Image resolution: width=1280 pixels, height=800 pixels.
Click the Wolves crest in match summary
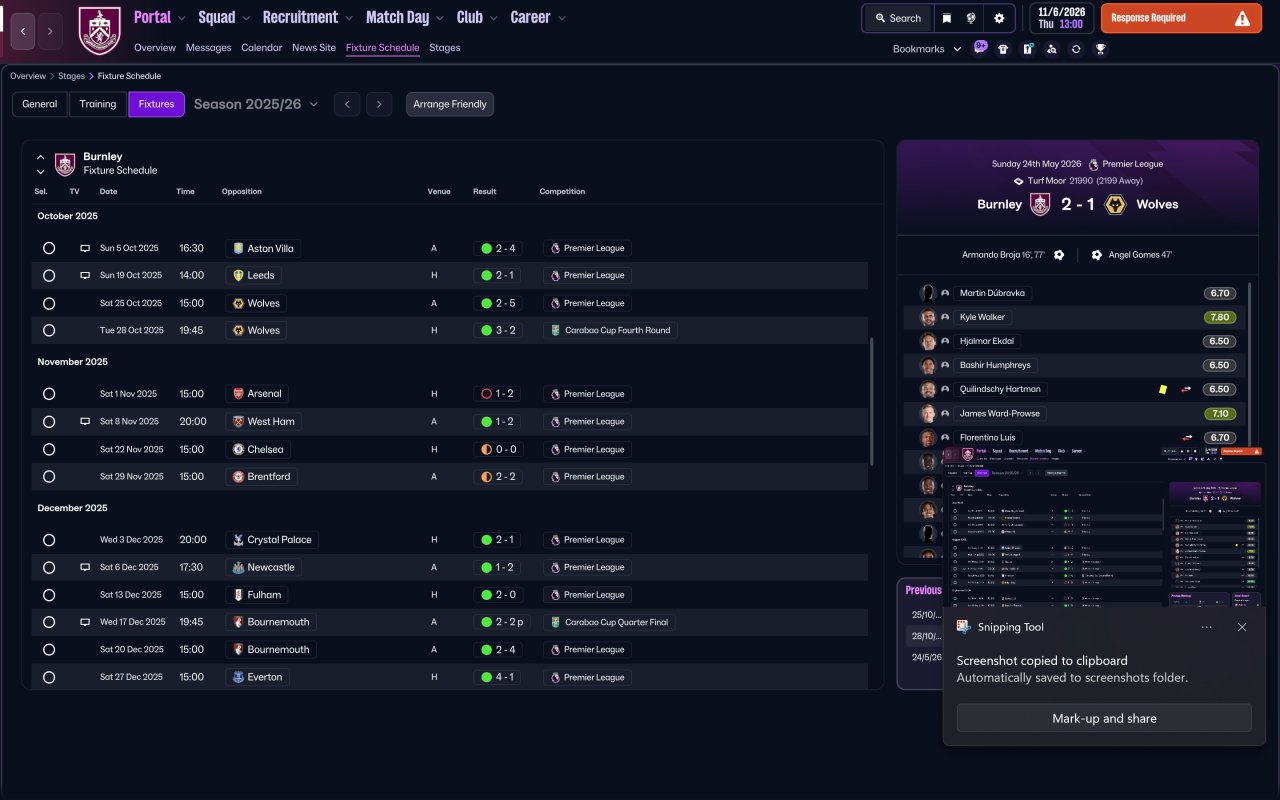point(1116,204)
